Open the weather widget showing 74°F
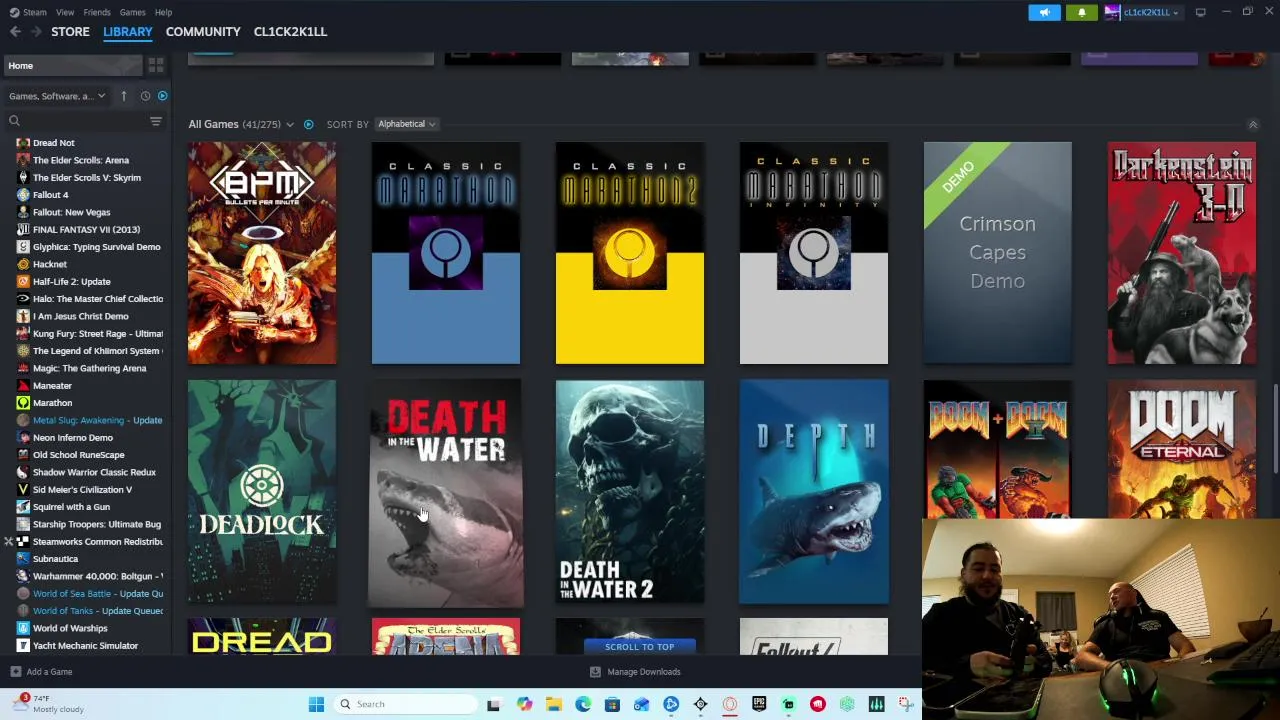The image size is (1280, 720). (48, 704)
